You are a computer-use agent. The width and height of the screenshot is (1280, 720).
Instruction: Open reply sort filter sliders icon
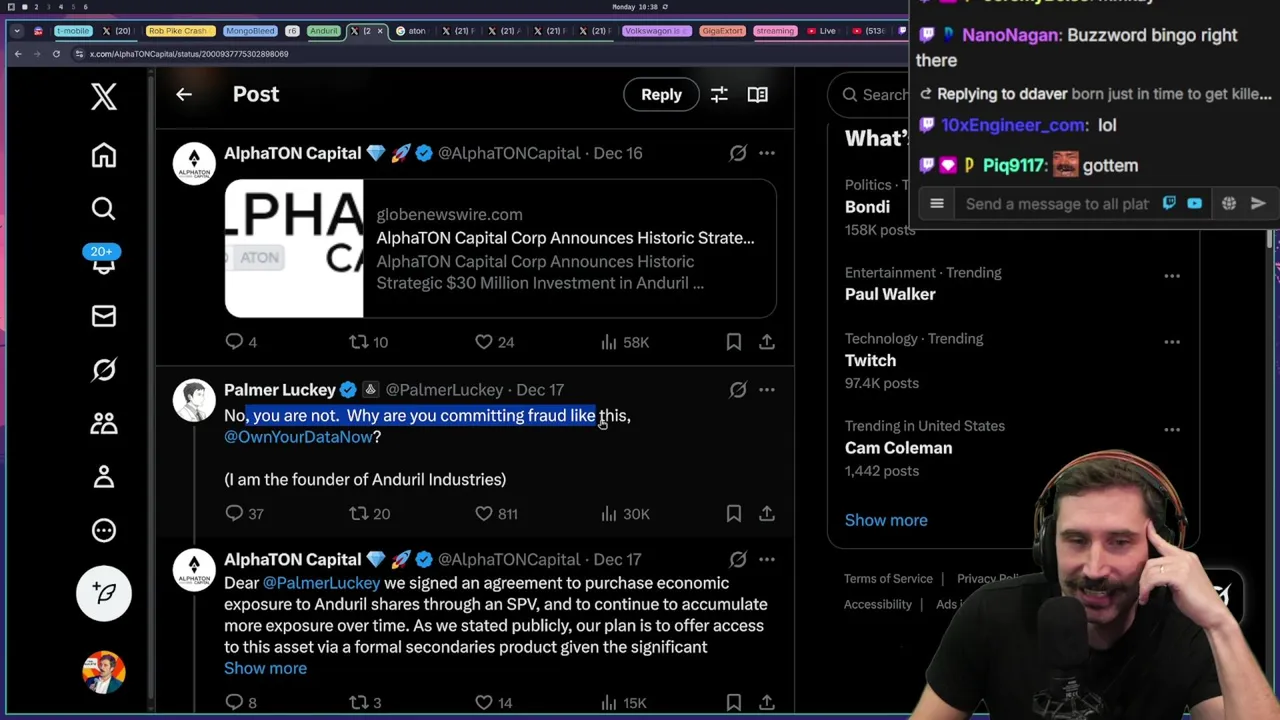pyautogui.click(x=719, y=94)
